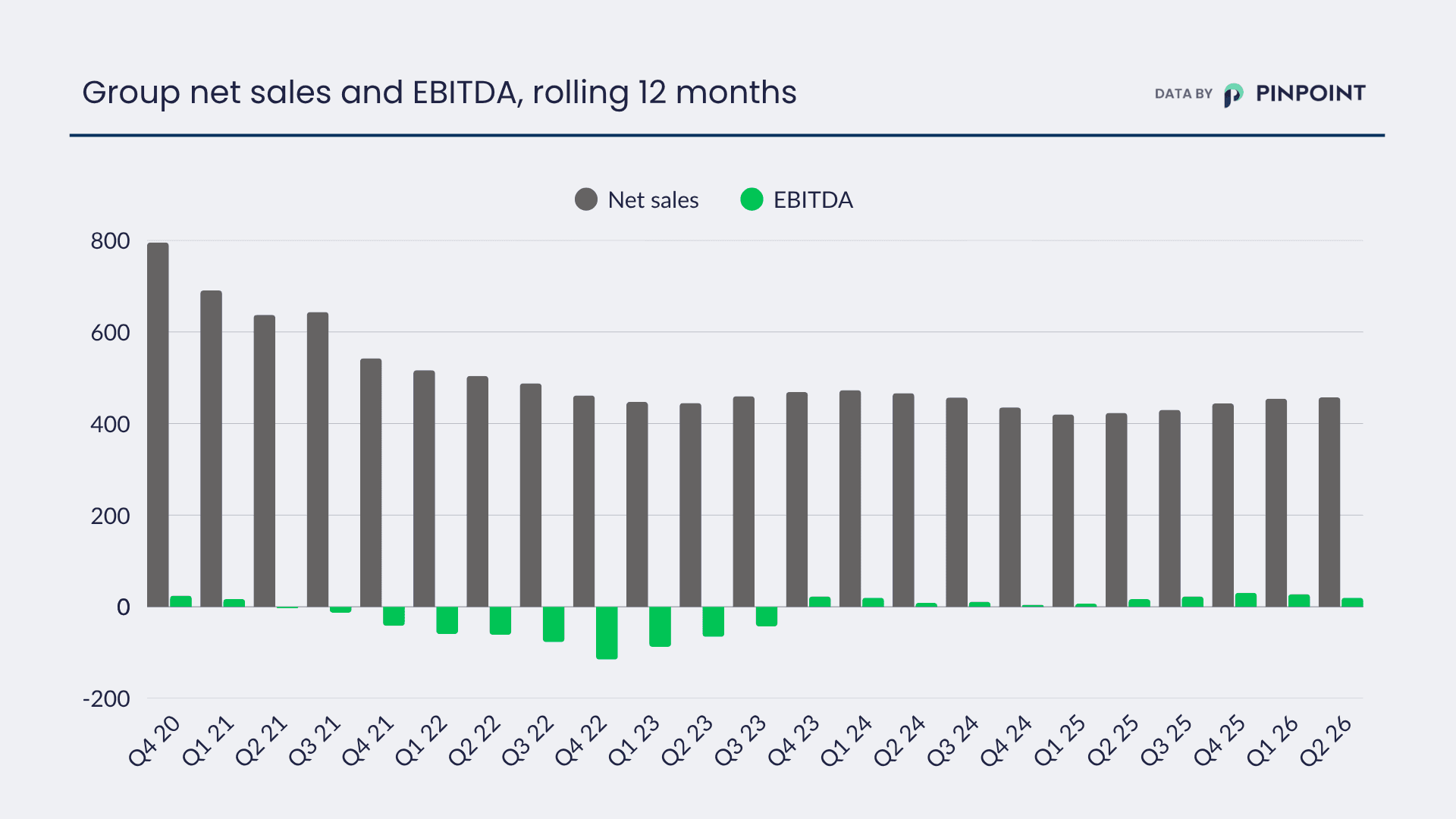Click the -200 y-axis label
This screenshot has width=1456, height=819.
point(106,699)
